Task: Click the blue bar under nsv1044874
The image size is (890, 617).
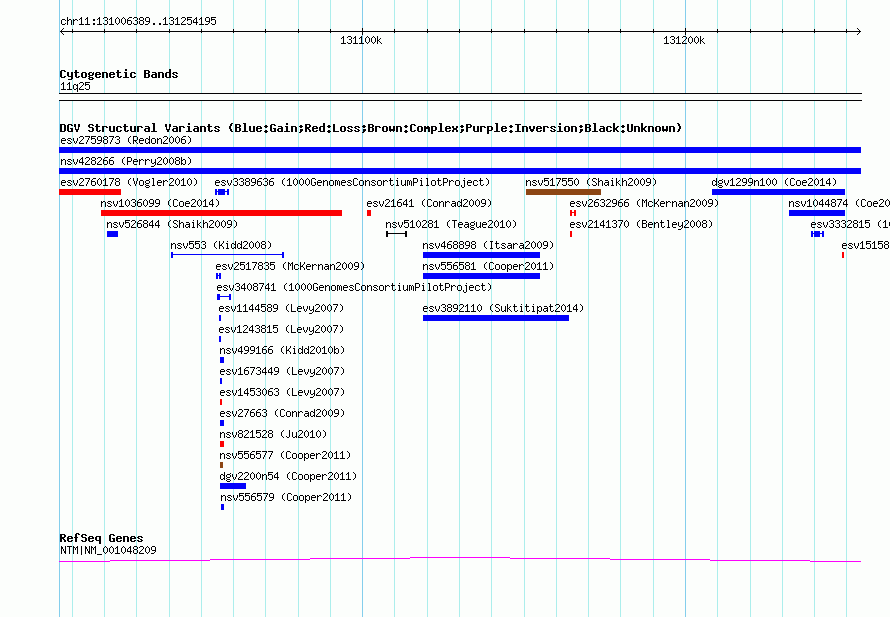Action: coord(817,213)
